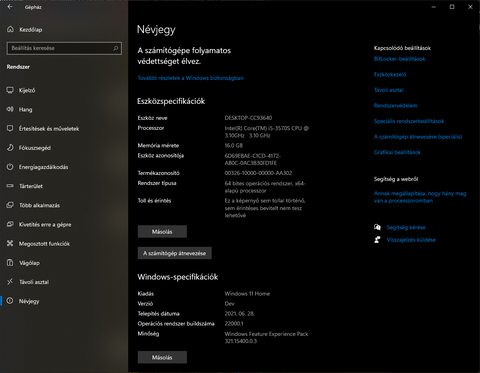This screenshot has height=373, width=480.
Task: Click A számítógép átnevezése button
Action: (175, 253)
